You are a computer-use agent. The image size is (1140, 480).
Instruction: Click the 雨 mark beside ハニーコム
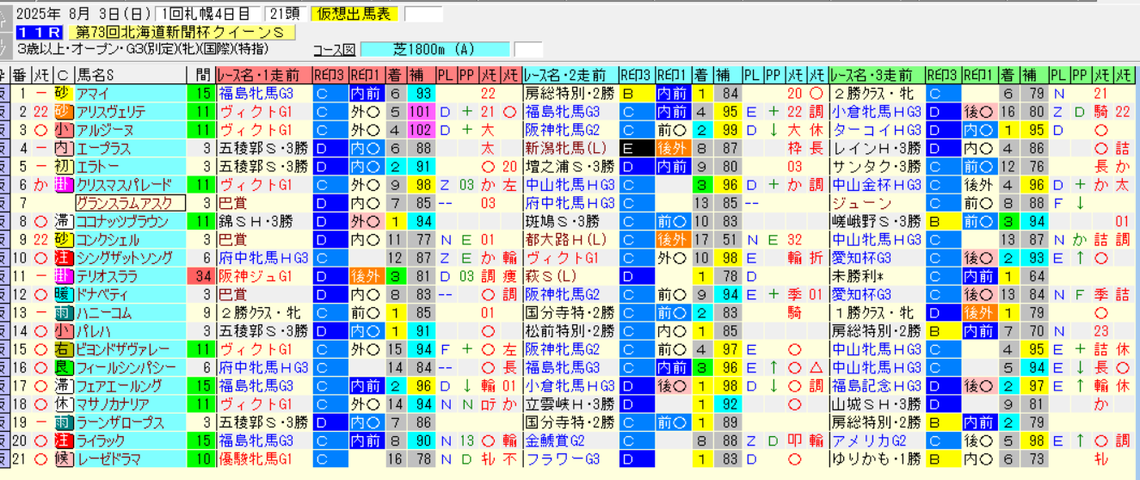coord(63,313)
